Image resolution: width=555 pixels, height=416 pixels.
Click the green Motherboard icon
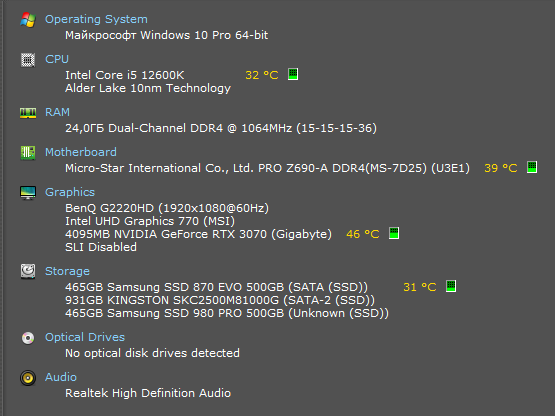point(28,153)
